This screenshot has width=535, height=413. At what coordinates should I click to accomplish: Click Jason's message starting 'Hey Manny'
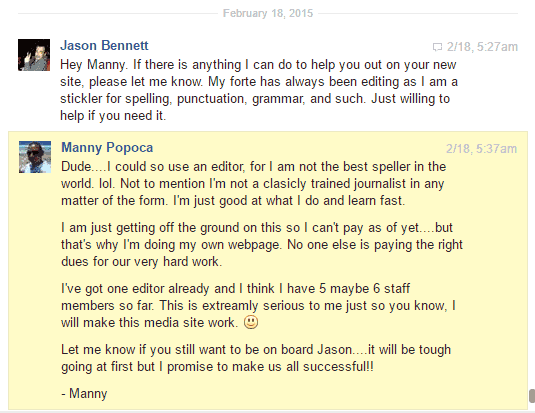(259, 90)
